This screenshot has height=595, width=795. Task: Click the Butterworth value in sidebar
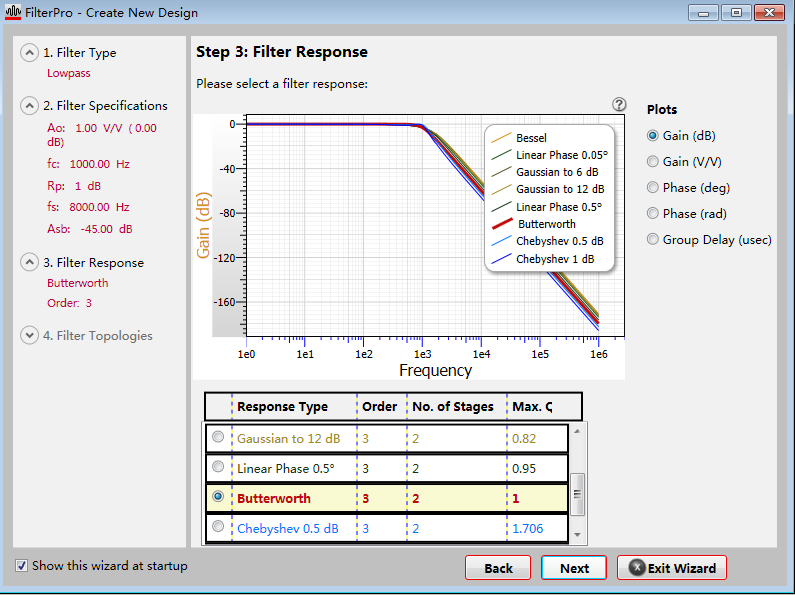78,283
